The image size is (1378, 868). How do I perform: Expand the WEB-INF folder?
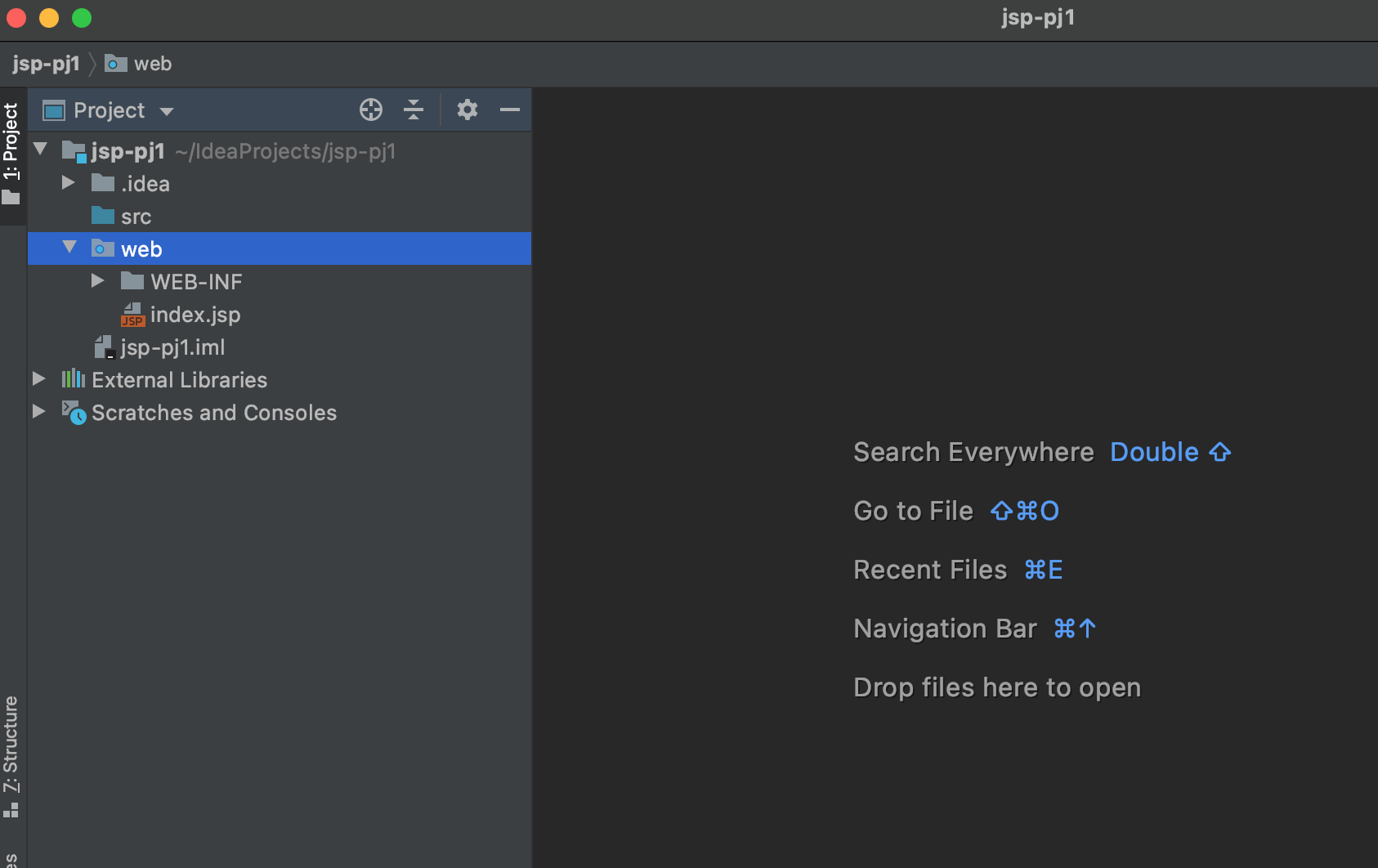coord(98,280)
